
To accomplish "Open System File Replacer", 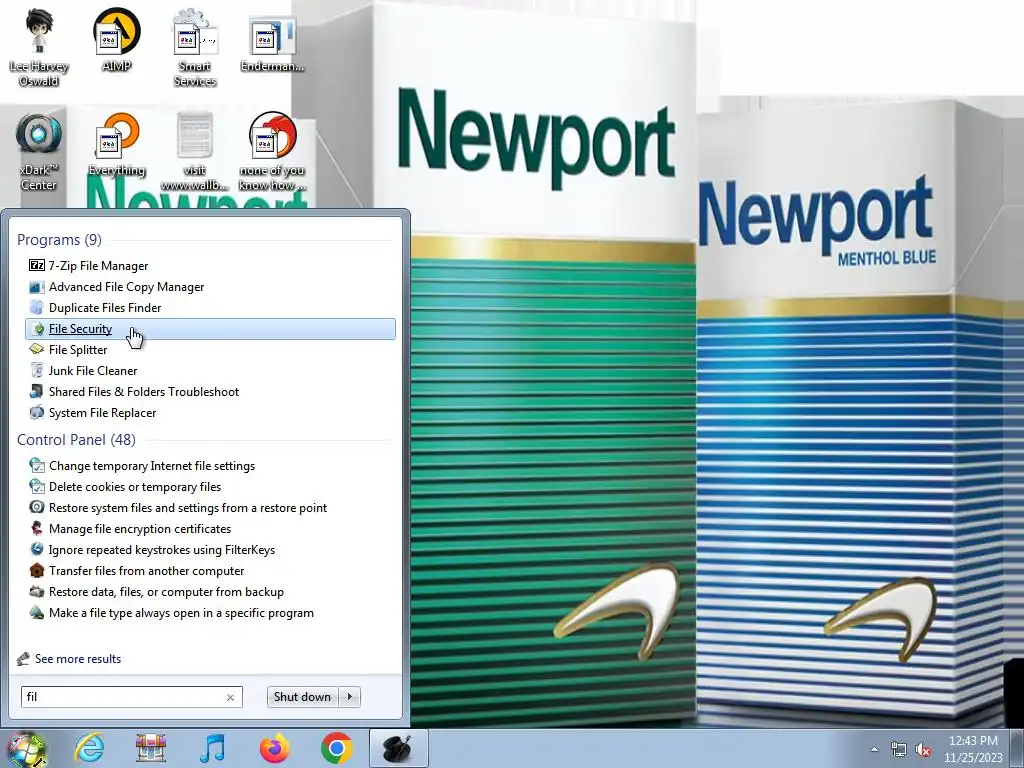I will click(210, 413).
